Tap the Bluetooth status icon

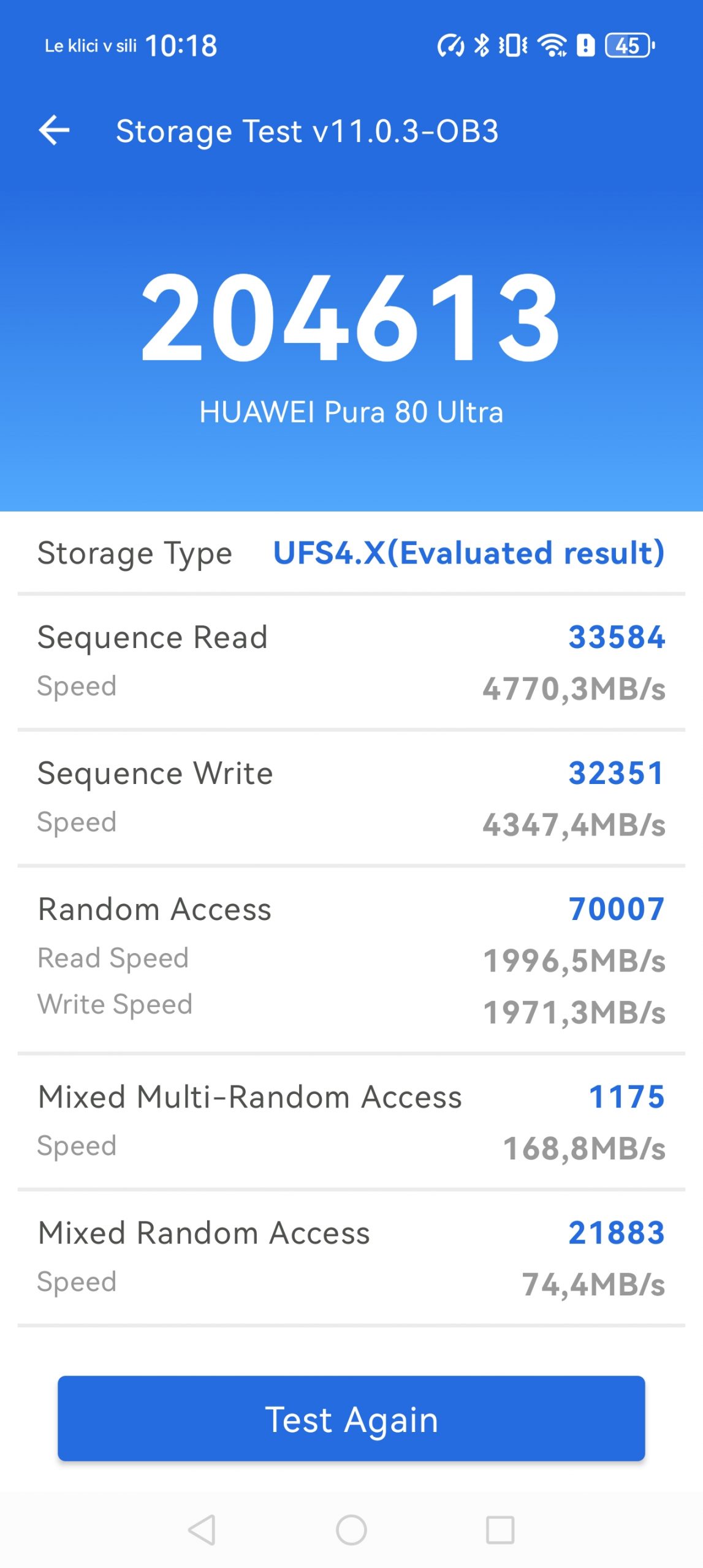coord(482,45)
